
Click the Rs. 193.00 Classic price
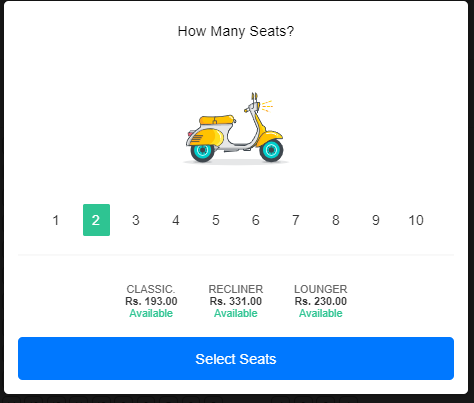point(151,301)
